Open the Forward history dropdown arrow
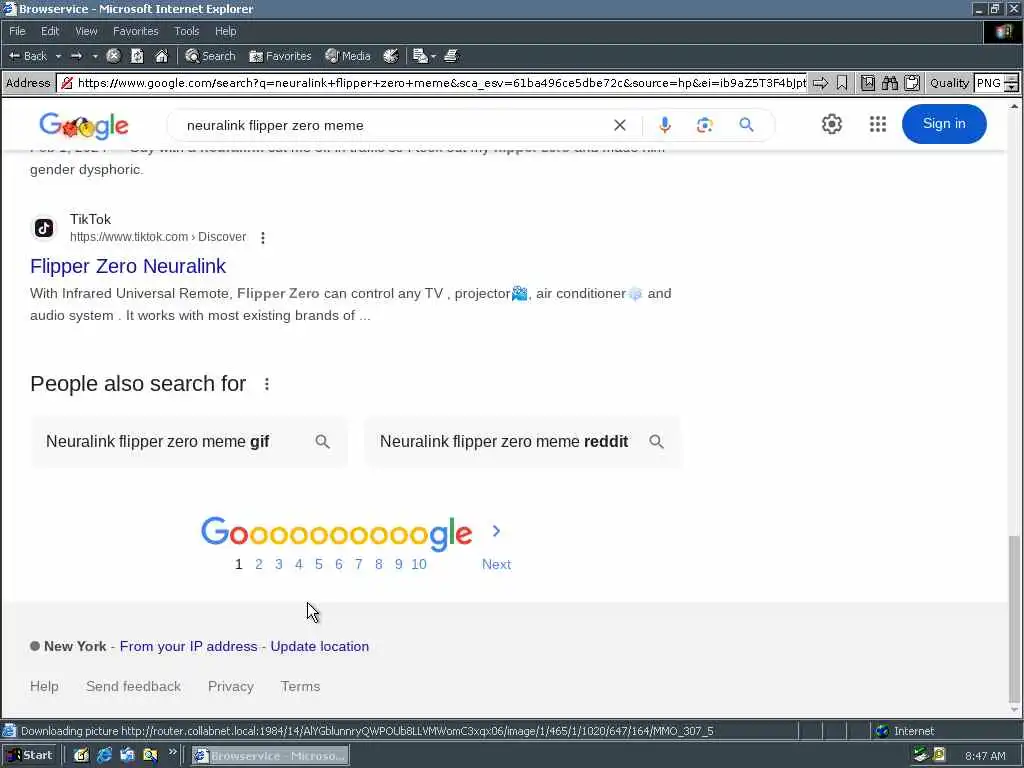1024x768 pixels. click(95, 56)
